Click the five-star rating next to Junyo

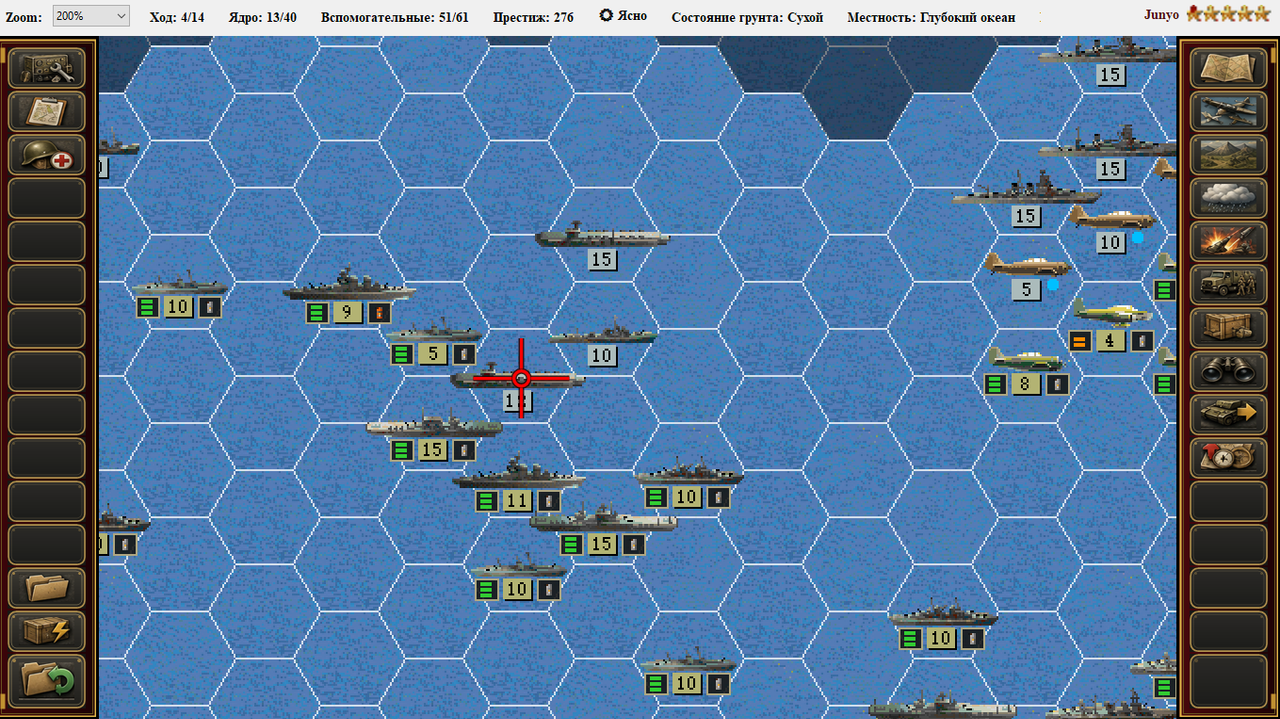click(x=1229, y=15)
